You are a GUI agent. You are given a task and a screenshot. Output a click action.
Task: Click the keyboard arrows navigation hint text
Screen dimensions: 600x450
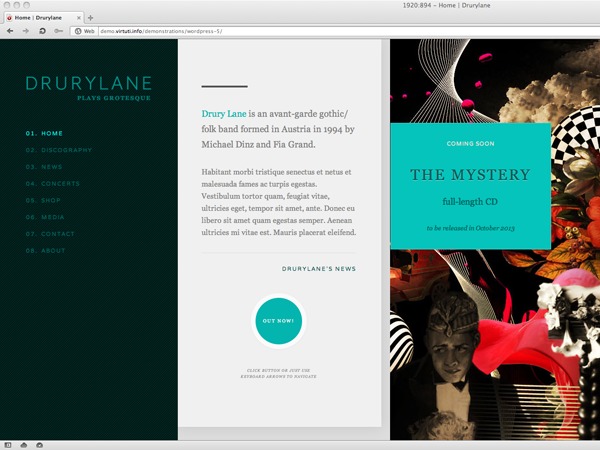(x=279, y=373)
